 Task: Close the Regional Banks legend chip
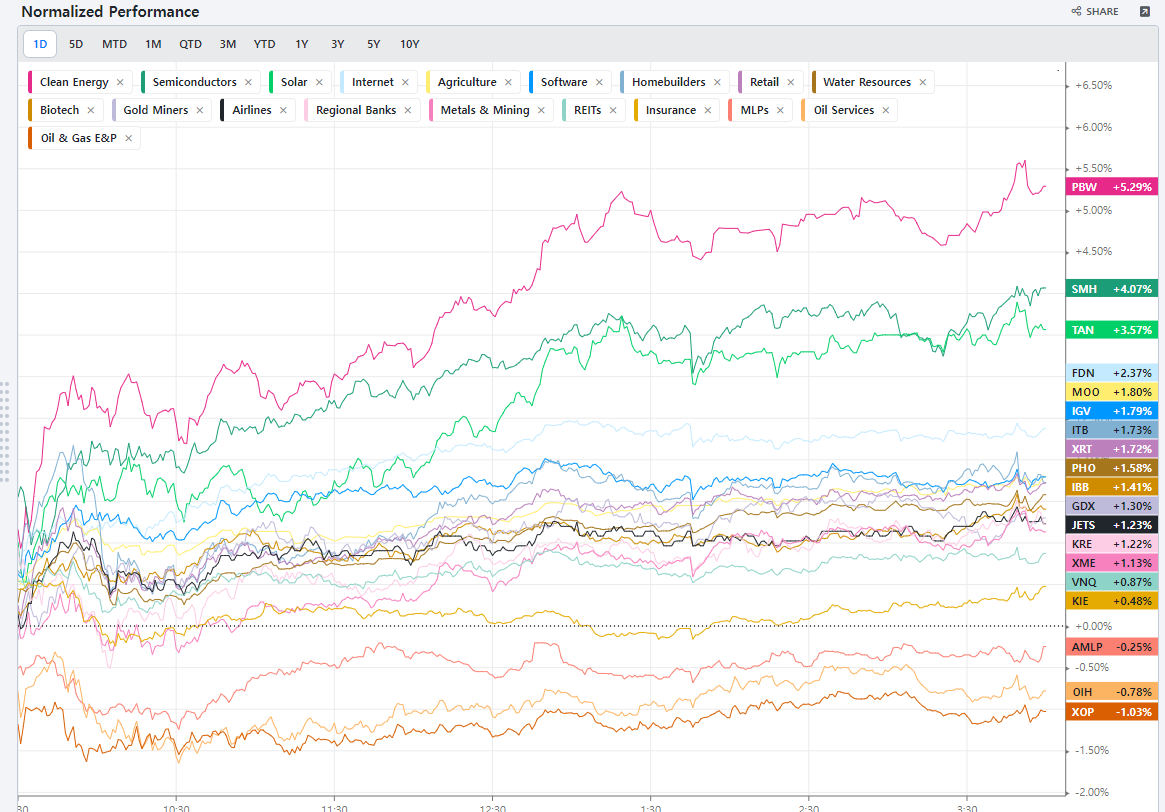coord(407,111)
